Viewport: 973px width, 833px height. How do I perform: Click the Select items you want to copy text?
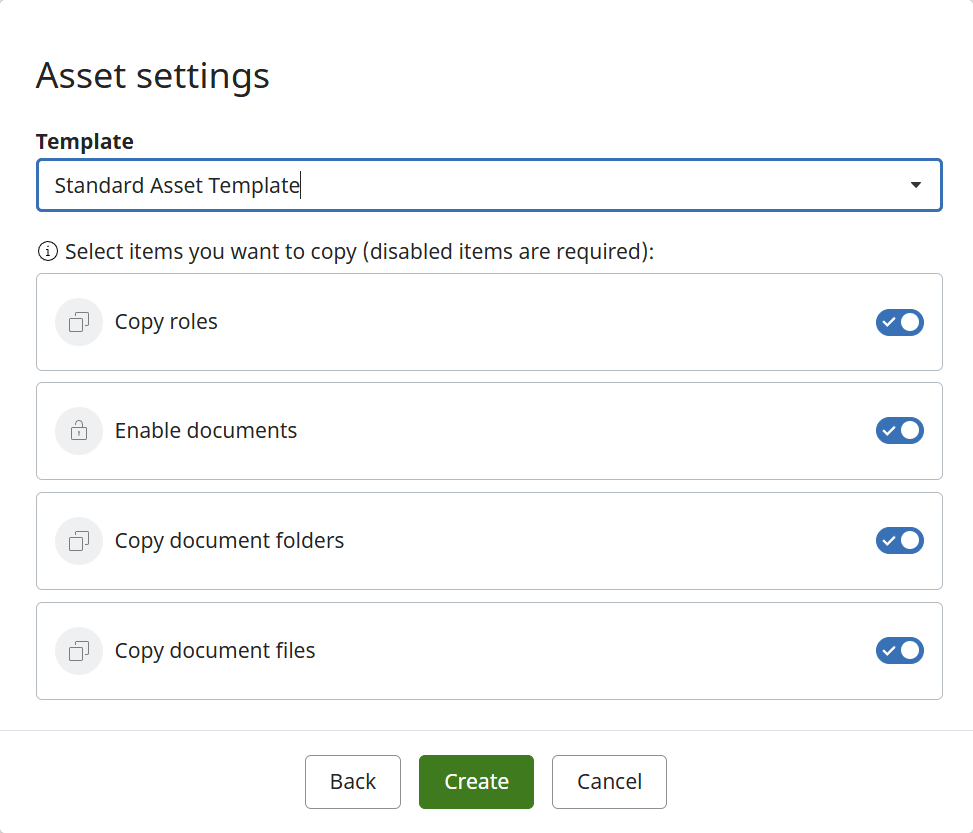(359, 252)
